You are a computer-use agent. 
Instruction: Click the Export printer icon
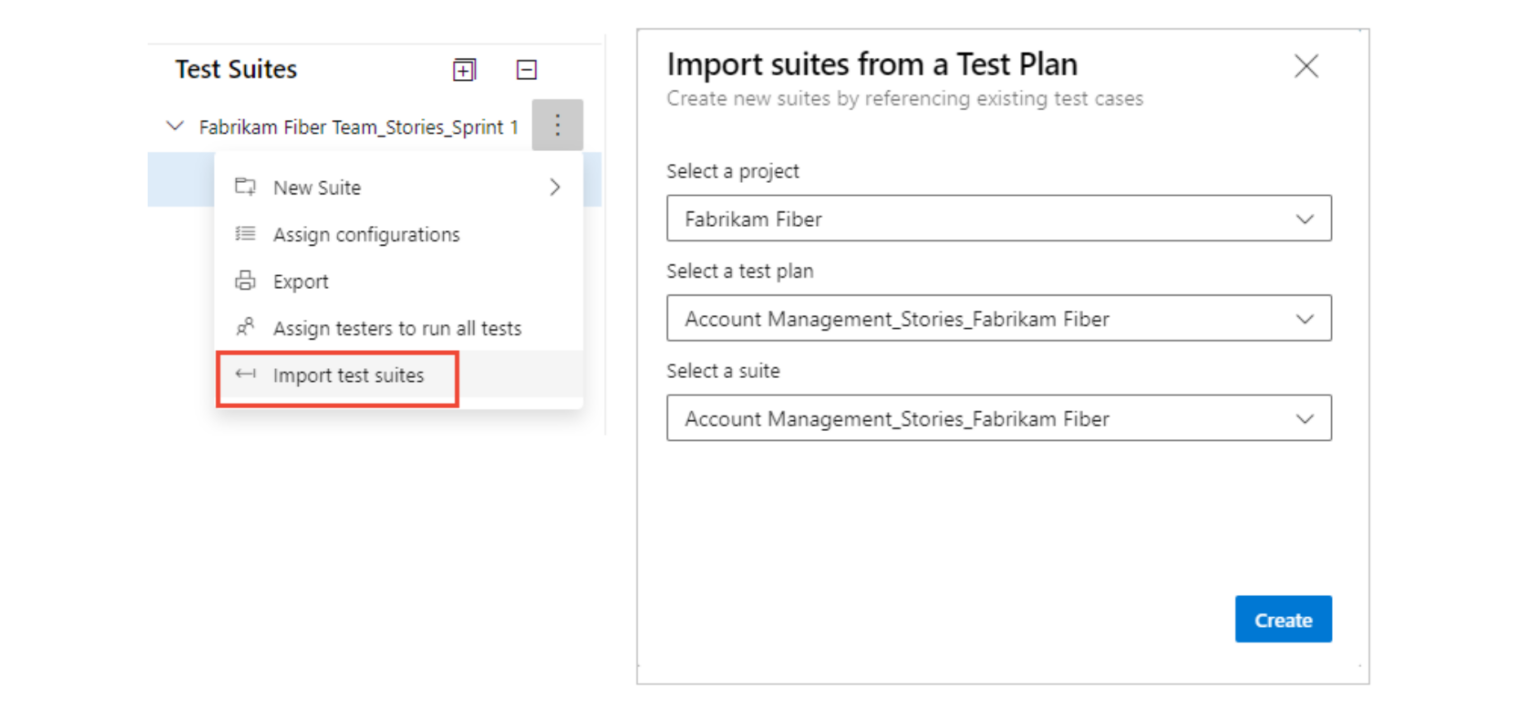[x=245, y=281]
